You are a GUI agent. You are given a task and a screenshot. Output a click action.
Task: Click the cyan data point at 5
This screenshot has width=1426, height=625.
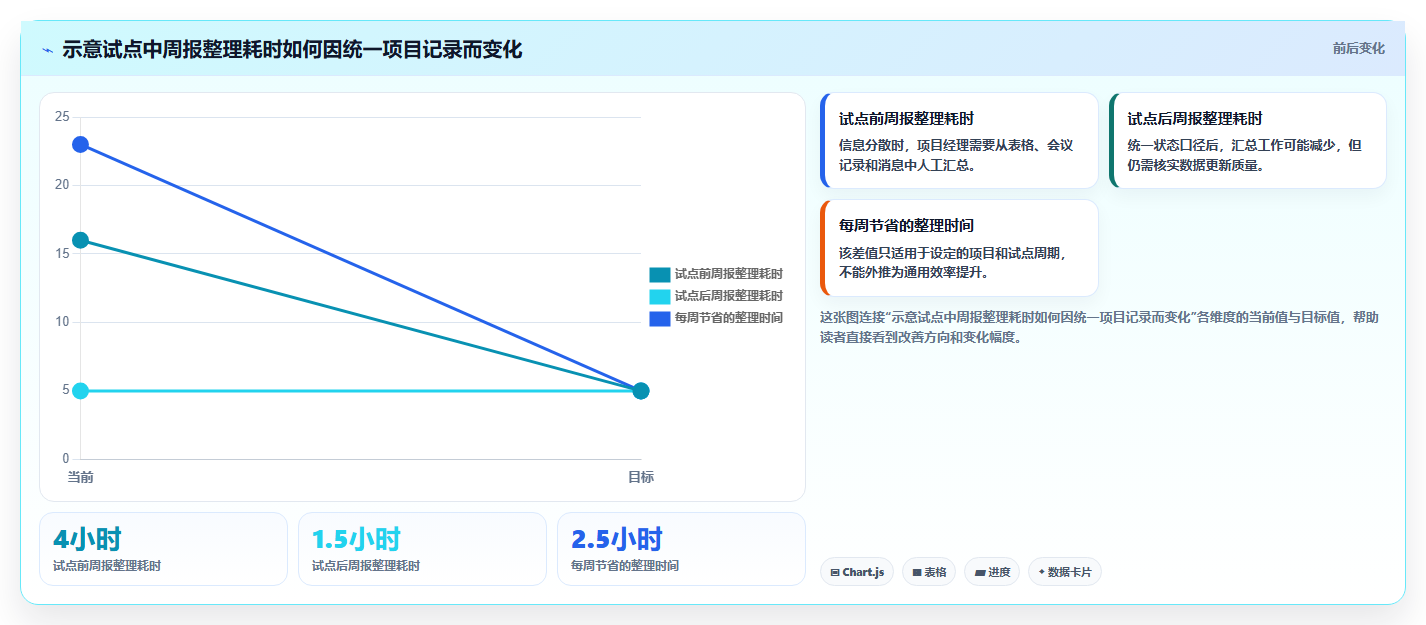tap(80, 391)
